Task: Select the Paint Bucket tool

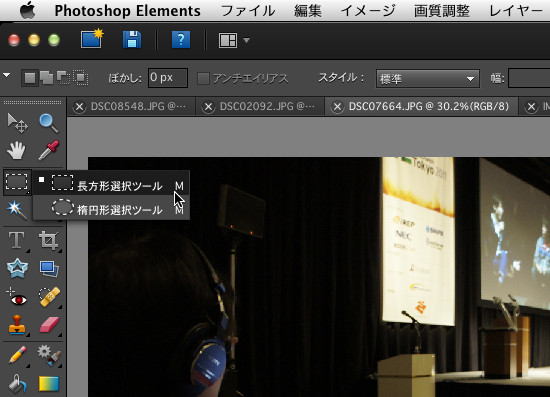Action: pos(17,383)
